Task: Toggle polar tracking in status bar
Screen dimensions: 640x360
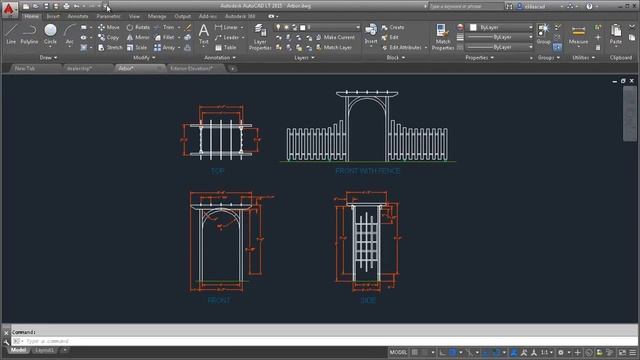Action: [x=453, y=352]
